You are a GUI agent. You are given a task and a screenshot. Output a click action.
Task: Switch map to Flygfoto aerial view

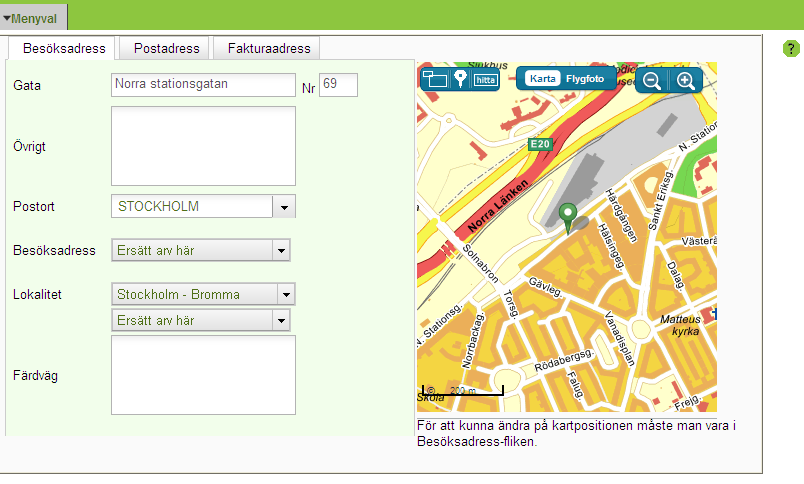pyautogui.click(x=585, y=78)
